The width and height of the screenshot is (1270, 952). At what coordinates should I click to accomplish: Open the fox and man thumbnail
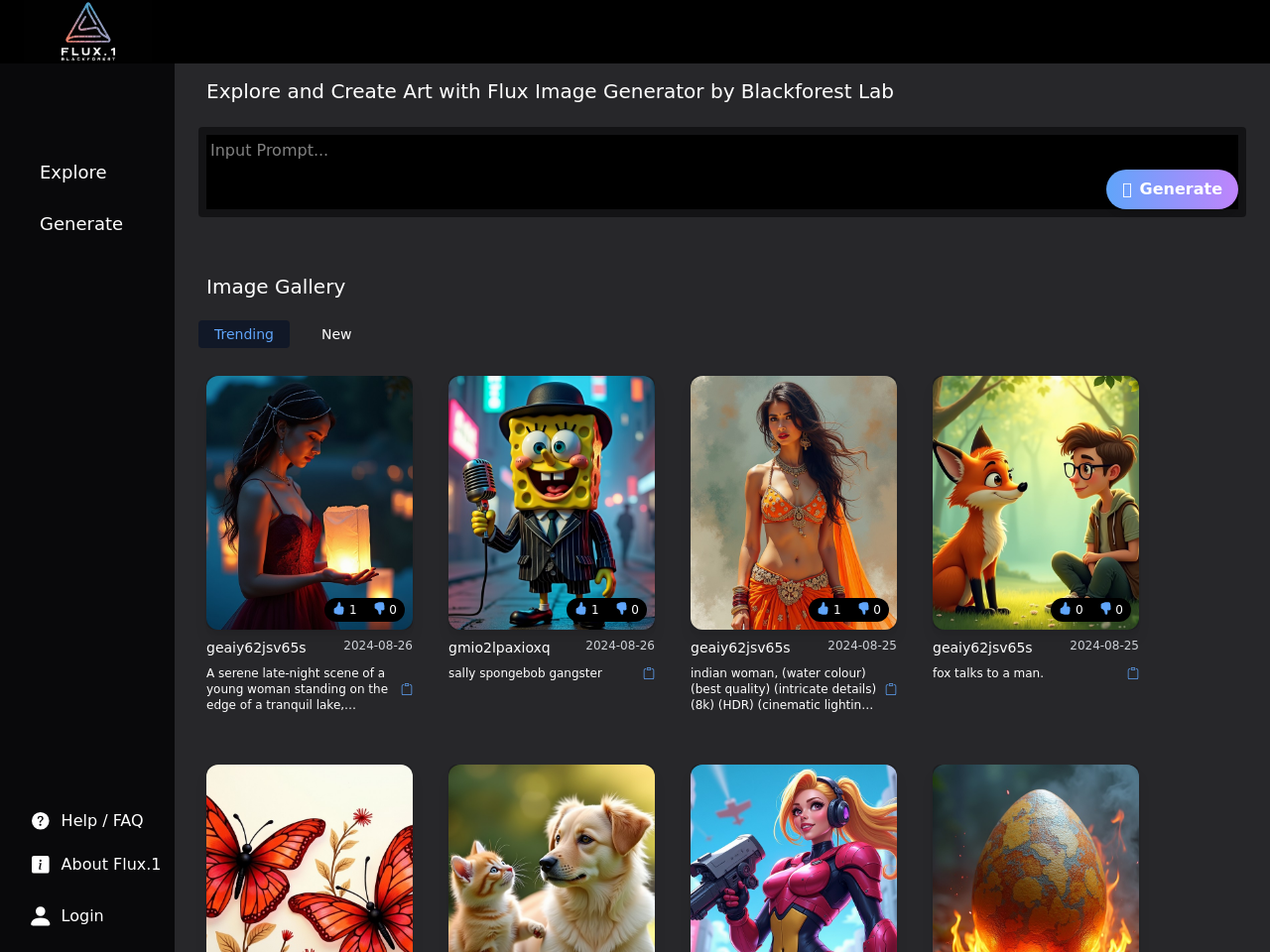1036,503
